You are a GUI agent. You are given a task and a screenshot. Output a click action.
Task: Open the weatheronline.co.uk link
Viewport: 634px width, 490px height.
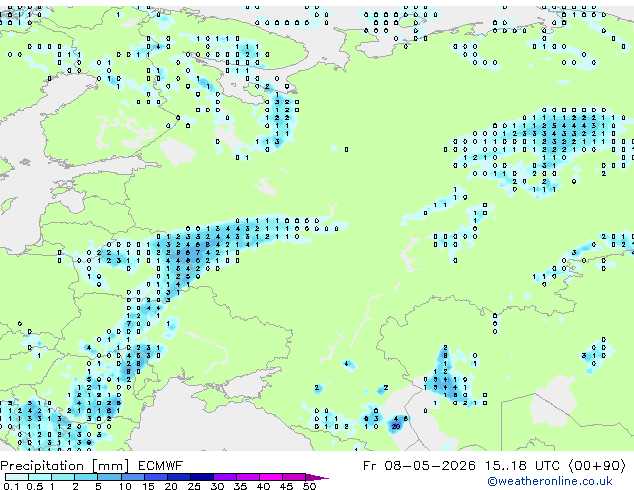(550, 481)
